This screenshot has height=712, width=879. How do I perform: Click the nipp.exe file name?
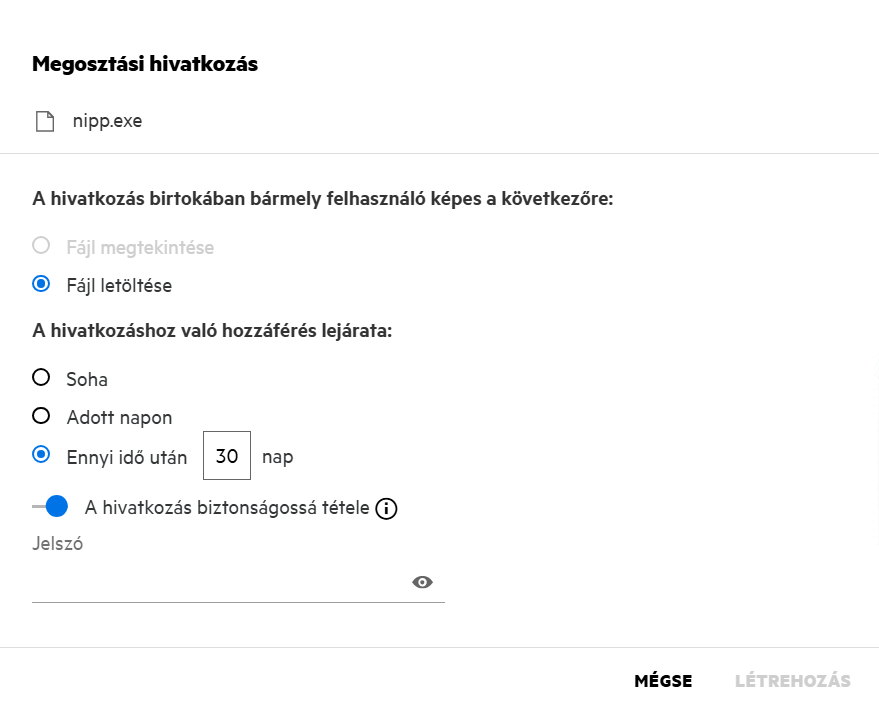coord(107,122)
